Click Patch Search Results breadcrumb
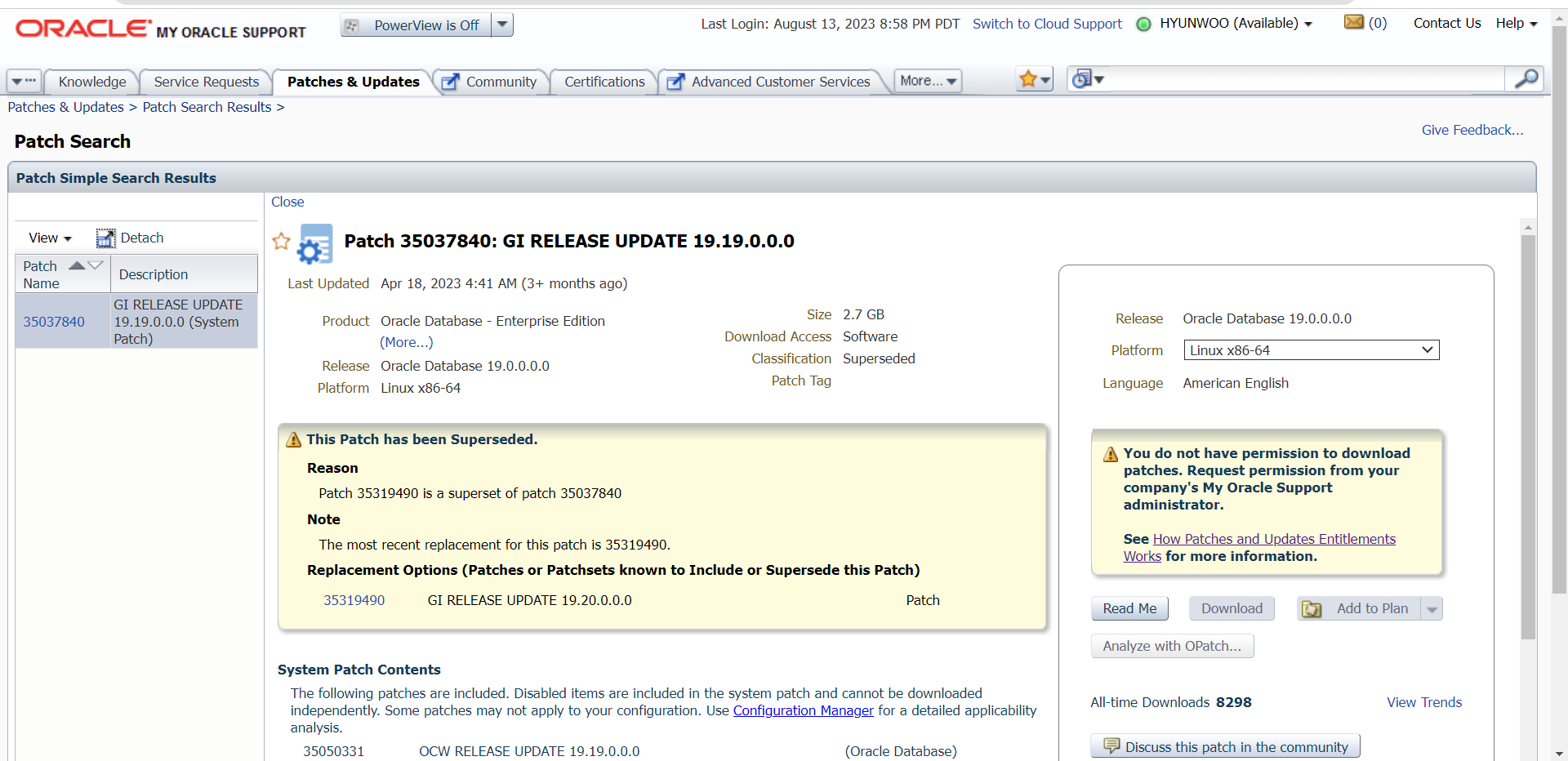1568x761 pixels. point(207,107)
